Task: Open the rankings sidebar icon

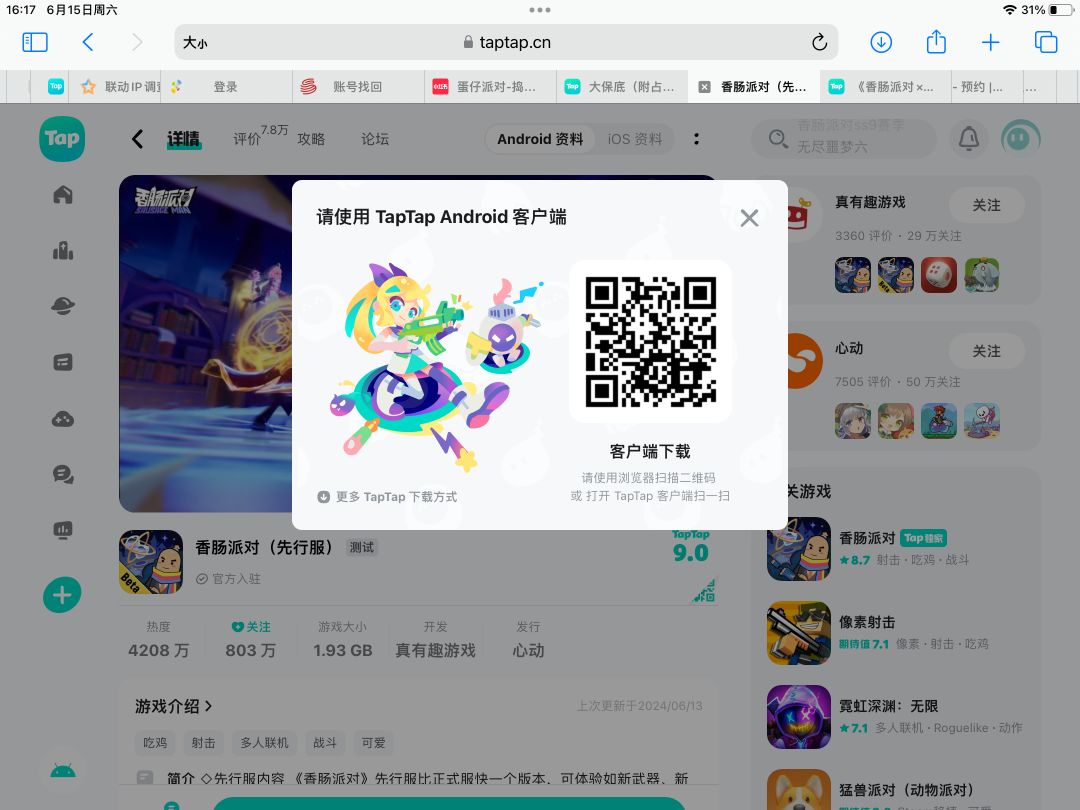Action: [x=63, y=251]
